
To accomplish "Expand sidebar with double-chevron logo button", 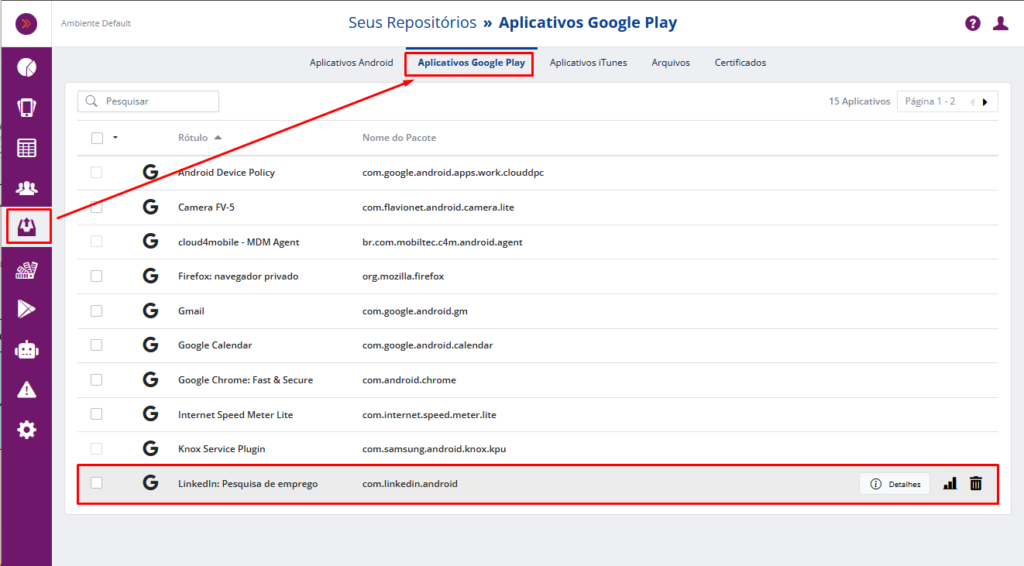I will [x=26, y=24].
